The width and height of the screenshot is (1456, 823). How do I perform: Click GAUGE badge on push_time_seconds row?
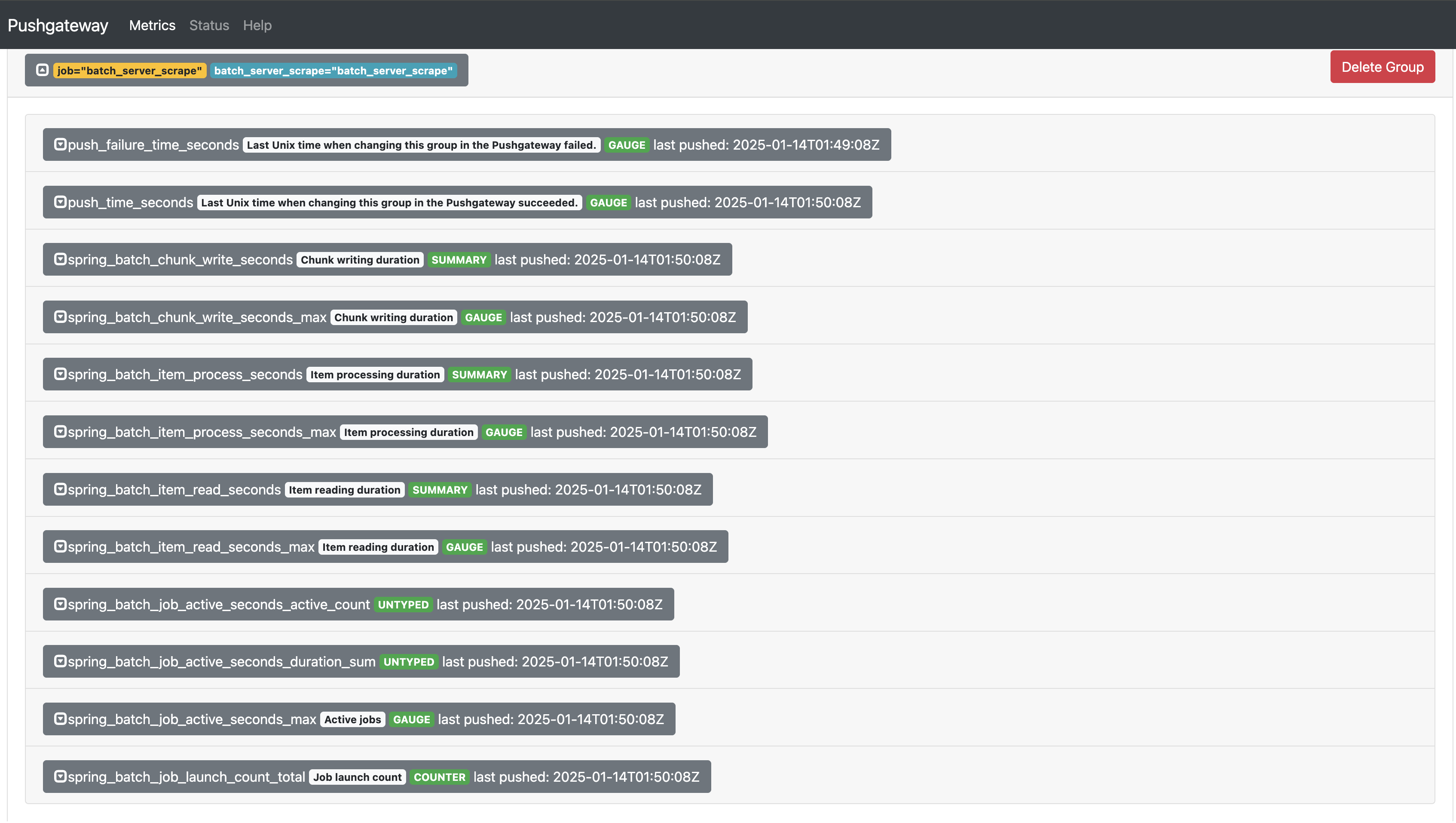[609, 203]
